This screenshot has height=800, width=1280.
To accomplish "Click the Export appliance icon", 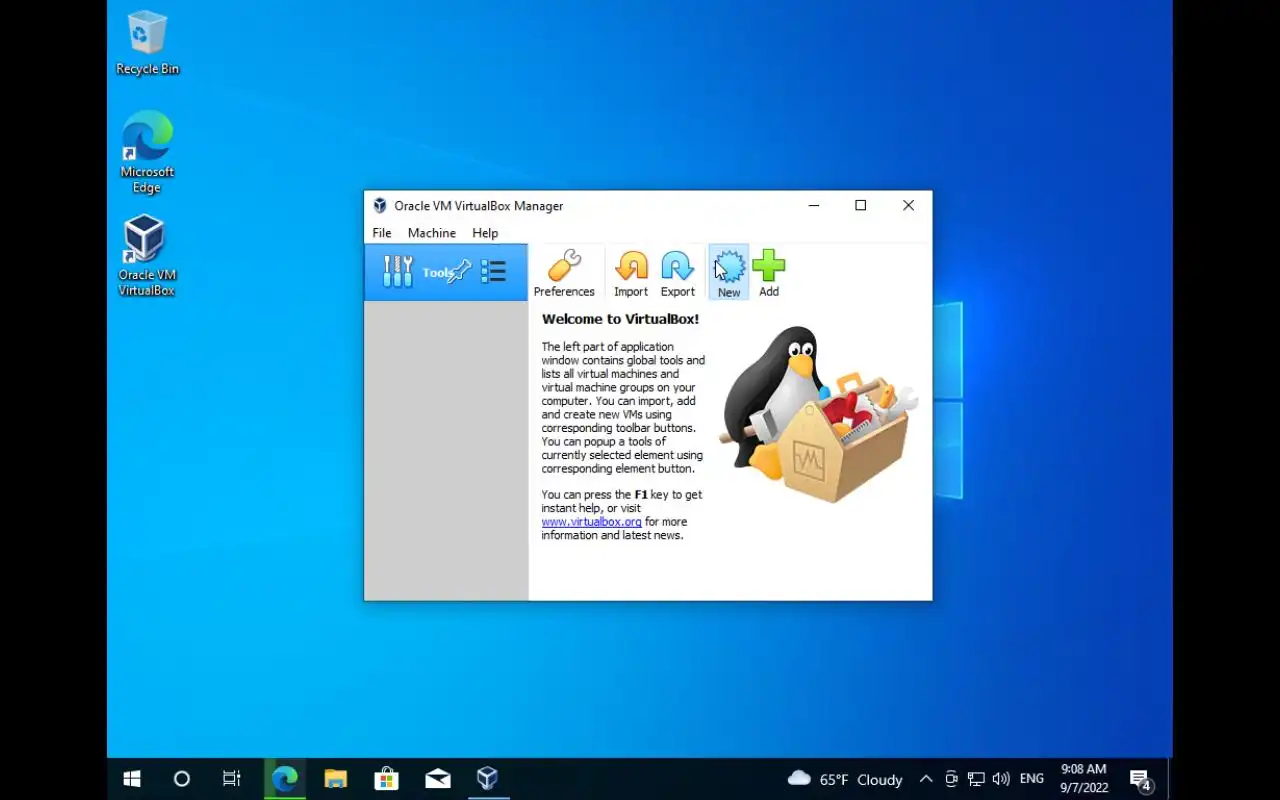I will [677, 273].
